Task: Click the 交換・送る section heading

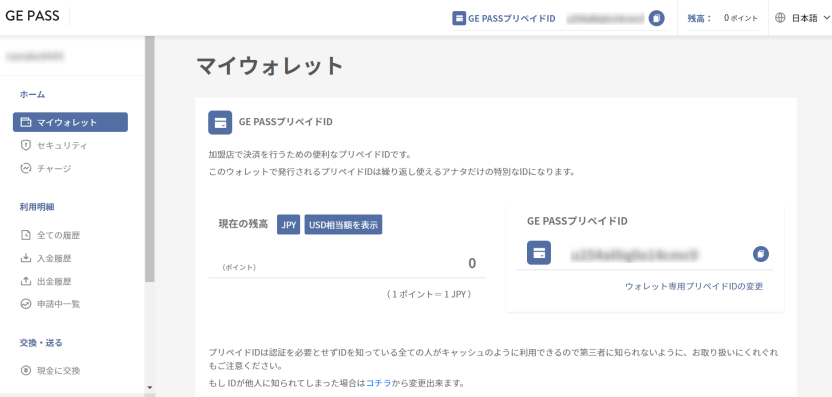Action: (x=41, y=343)
